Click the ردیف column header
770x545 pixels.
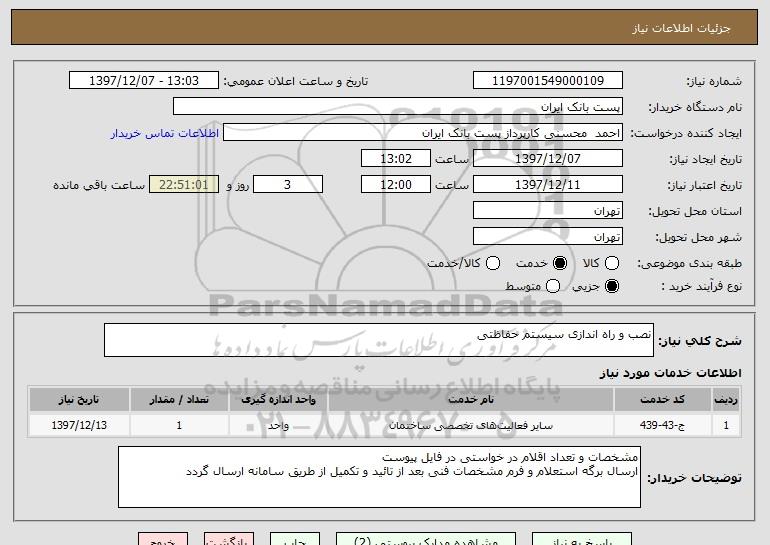click(x=726, y=400)
